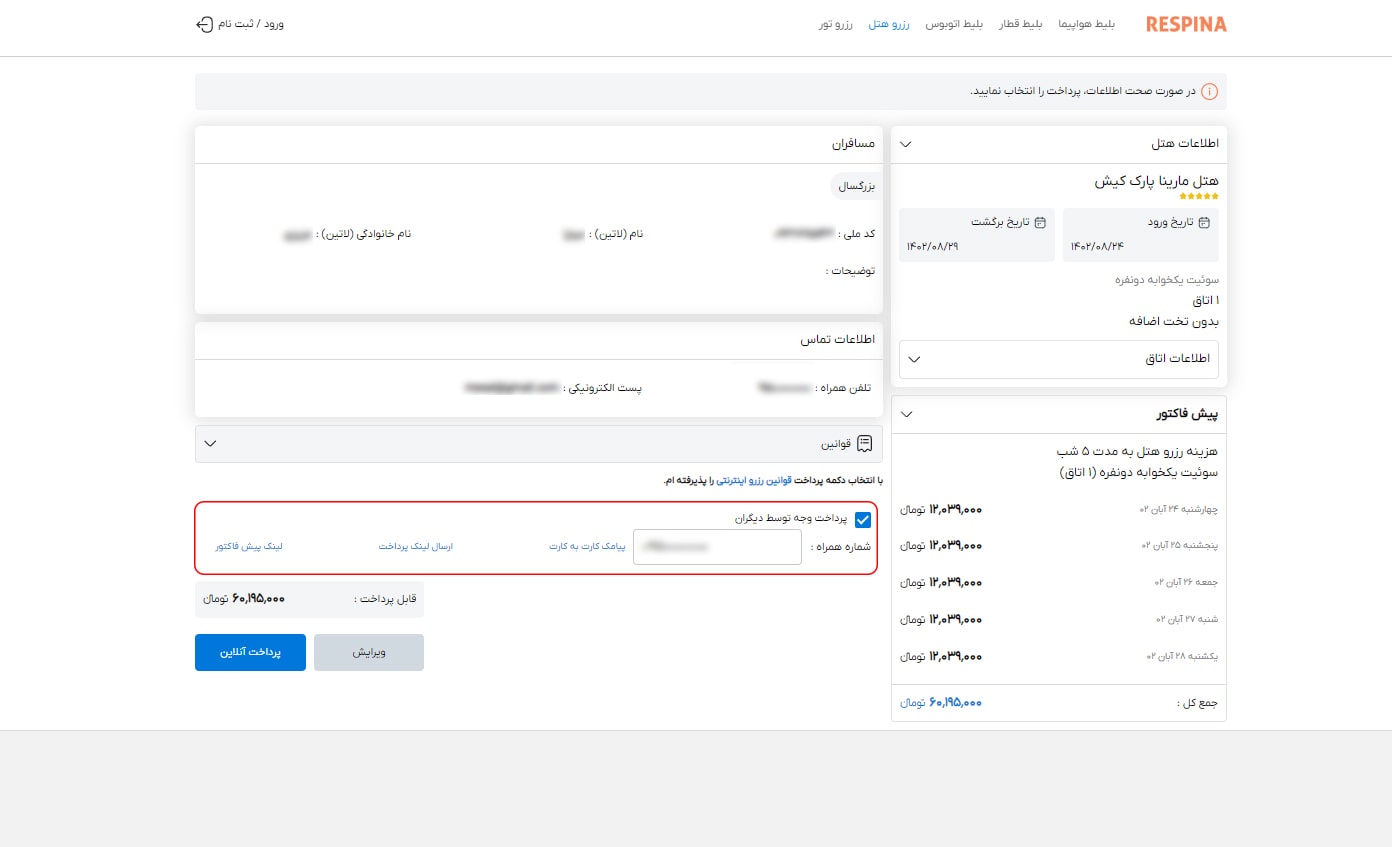Collapse the pre-invoice panel chevron
Screen dimensions: 1392x847
click(x=906, y=414)
